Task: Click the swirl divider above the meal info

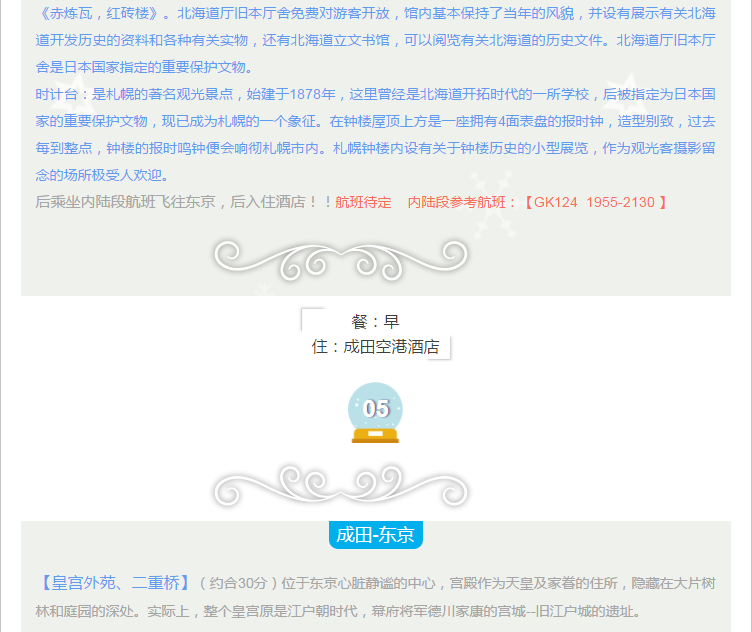Action: [x=340, y=259]
